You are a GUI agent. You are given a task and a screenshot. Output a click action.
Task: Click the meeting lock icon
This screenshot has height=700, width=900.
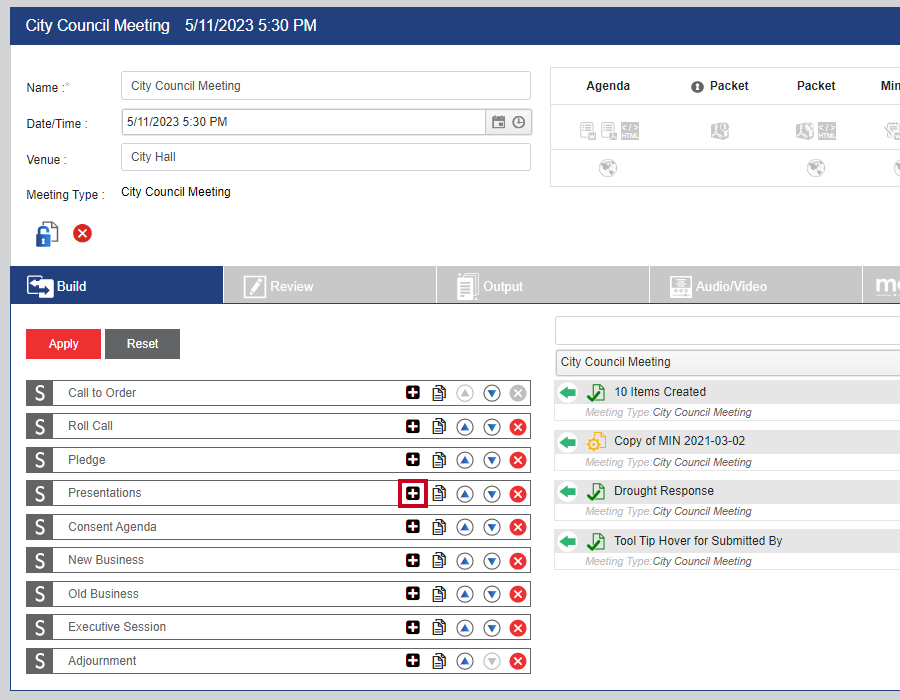coord(47,234)
